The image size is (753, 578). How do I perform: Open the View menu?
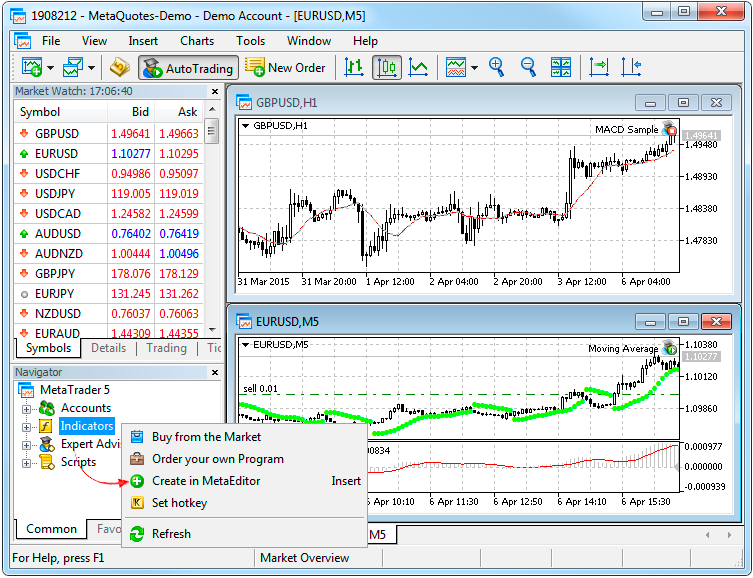[x=94, y=41]
